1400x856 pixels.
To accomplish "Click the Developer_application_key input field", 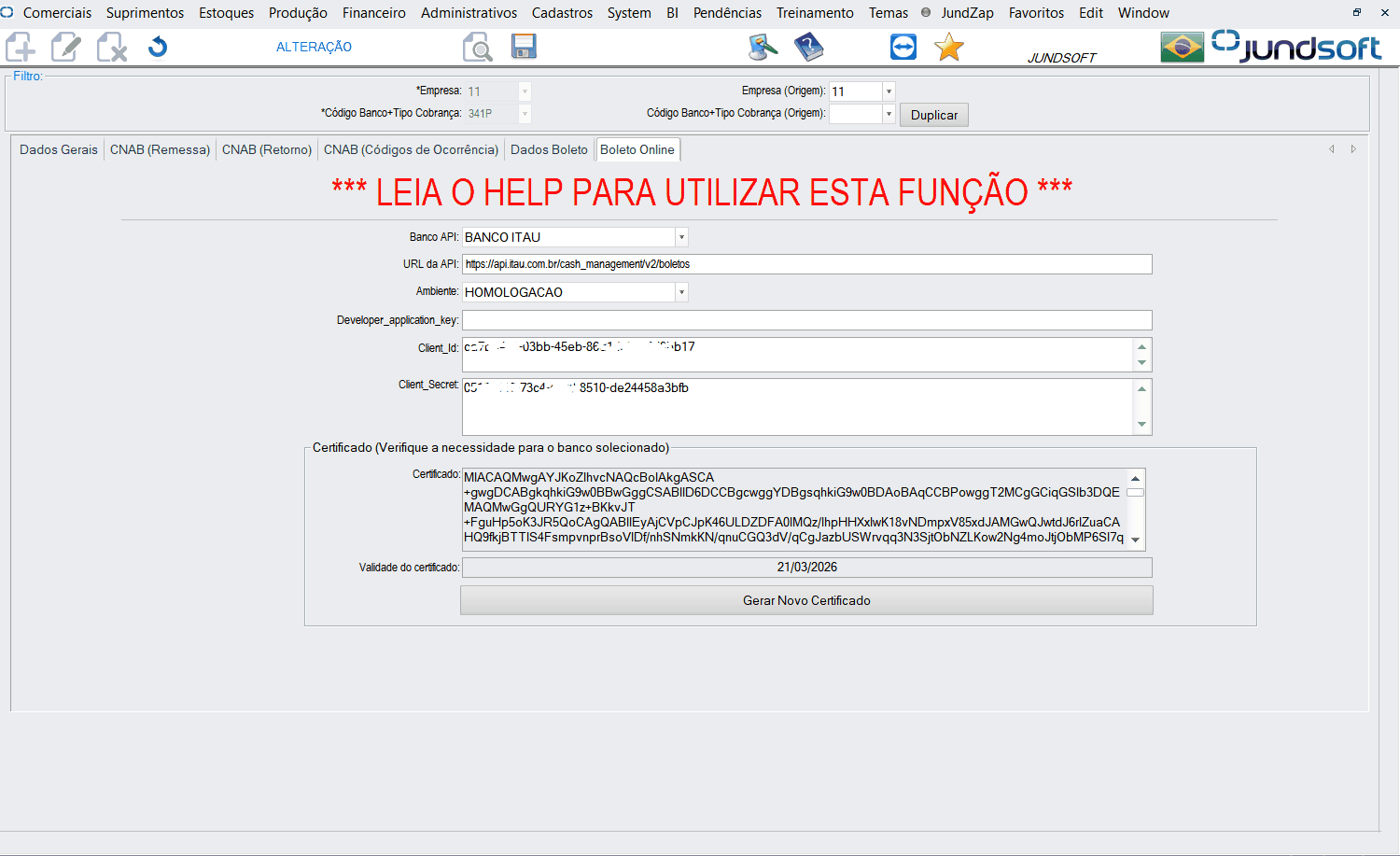I will 806,320.
